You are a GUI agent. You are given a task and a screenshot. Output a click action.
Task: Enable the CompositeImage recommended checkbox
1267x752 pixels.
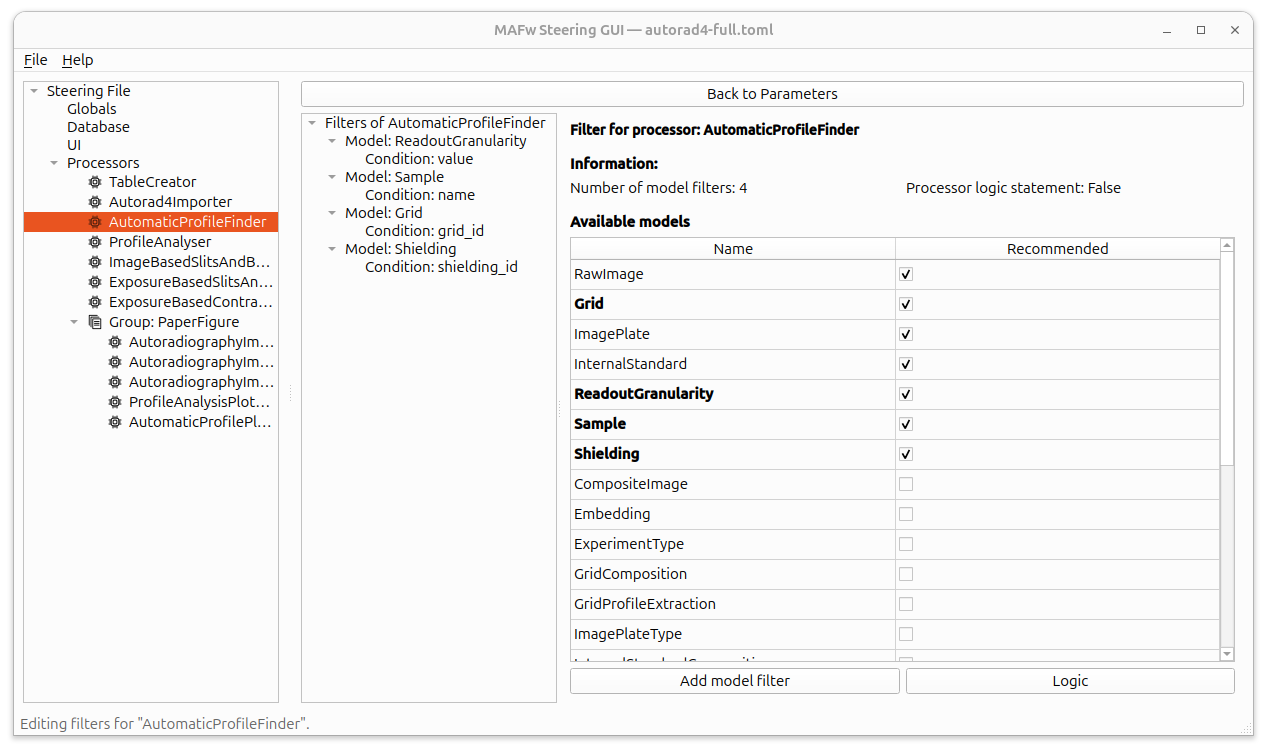click(905, 484)
